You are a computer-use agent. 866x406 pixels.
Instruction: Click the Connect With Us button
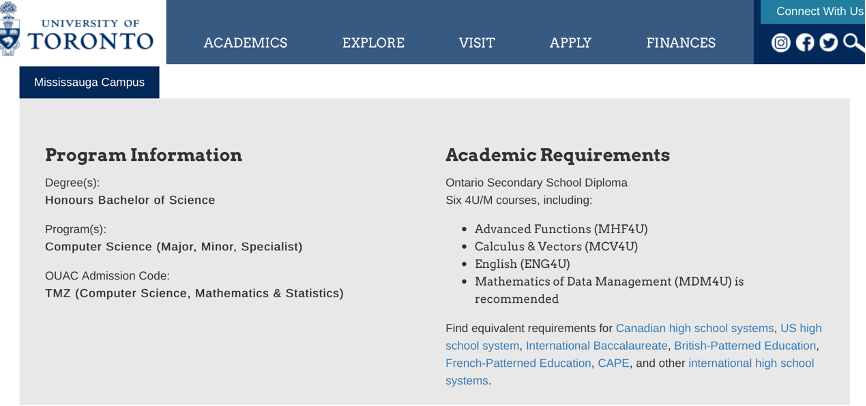pos(813,12)
